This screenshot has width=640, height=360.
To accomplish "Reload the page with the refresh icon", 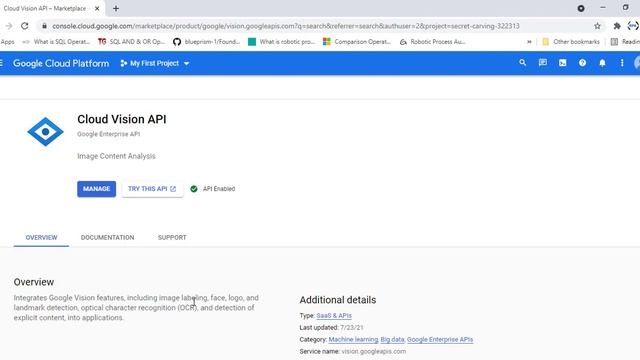I will click(x=24, y=26).
